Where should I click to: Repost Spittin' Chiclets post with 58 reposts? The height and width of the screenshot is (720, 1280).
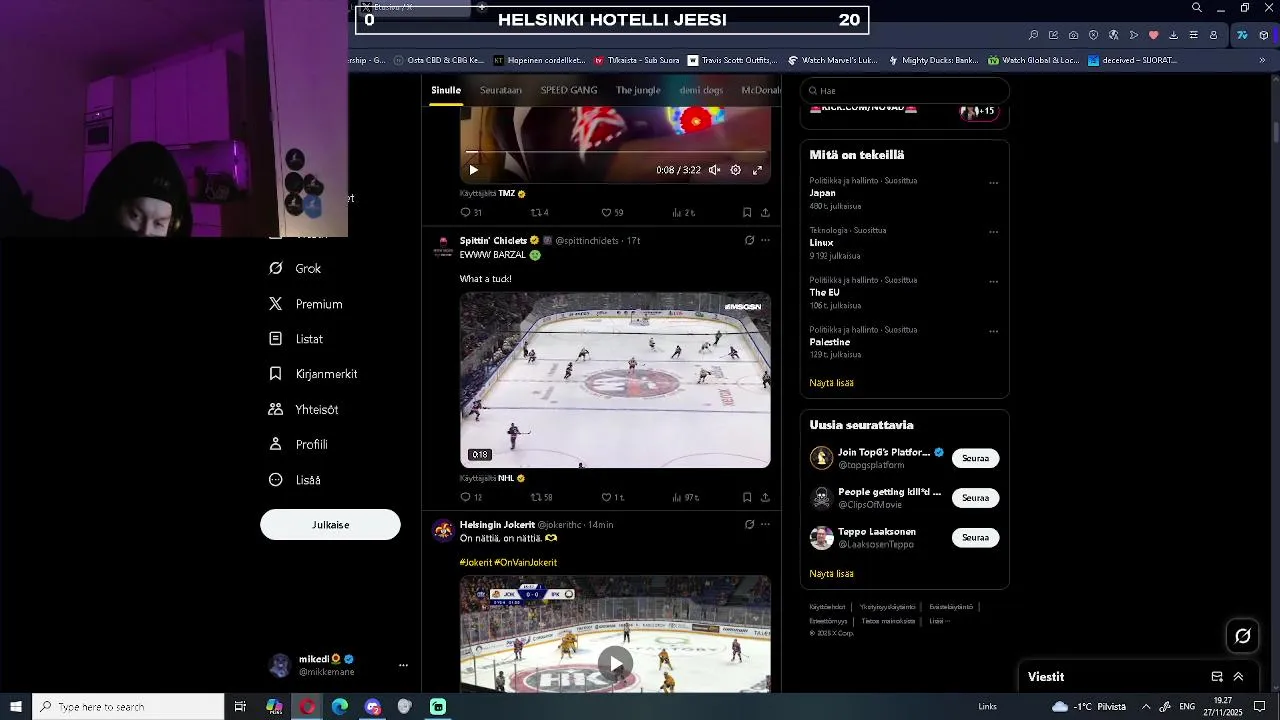click(x=541, y=497)
